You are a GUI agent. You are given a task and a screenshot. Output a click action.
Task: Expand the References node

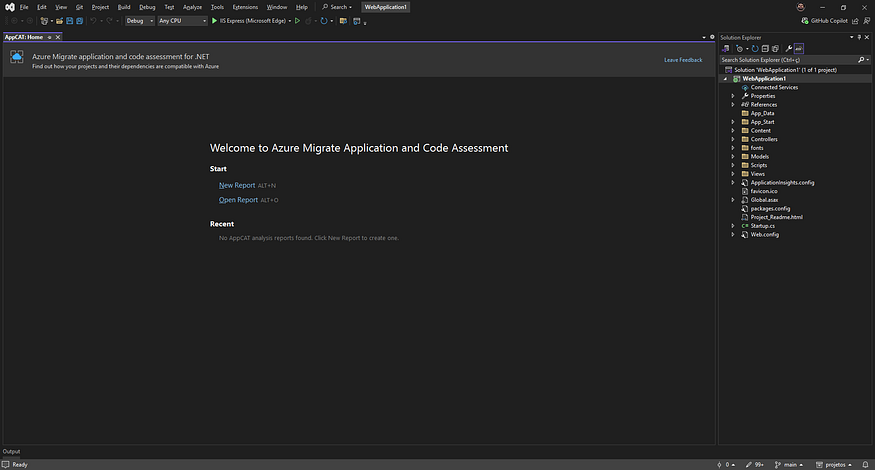point(733,104)
